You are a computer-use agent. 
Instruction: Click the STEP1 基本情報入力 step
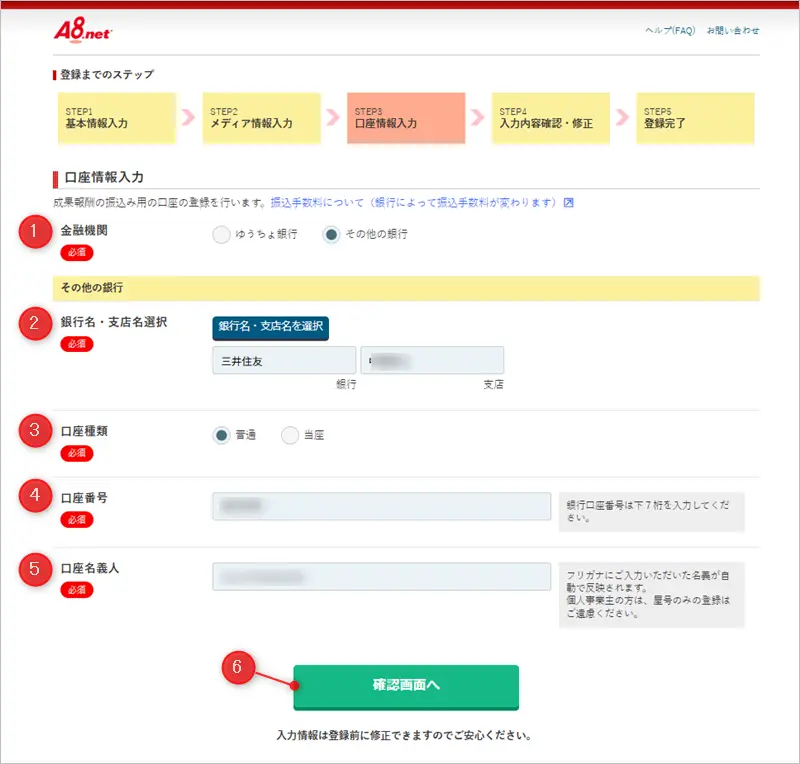[x=116, y=117]
